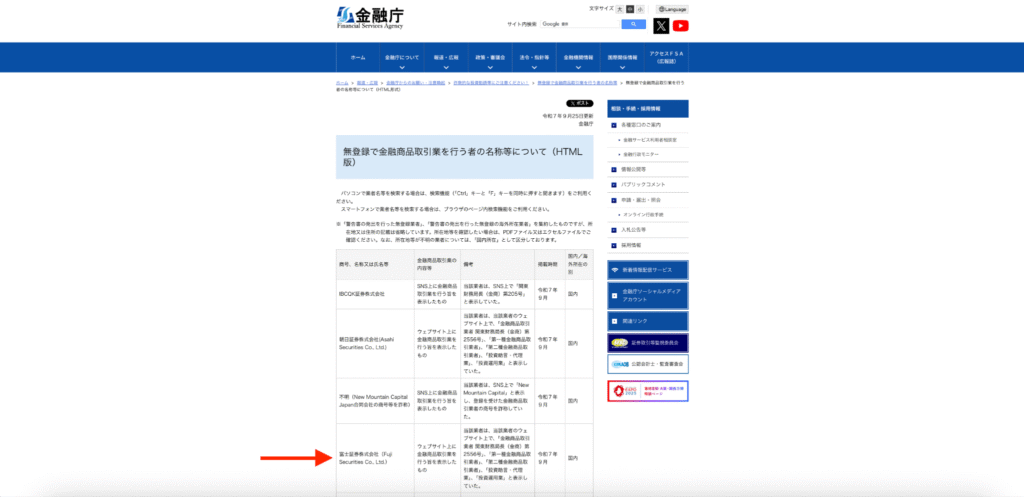1024x497 pixels.
Task: Open the オンライン行政手続 sidebar link
Action: click(x=643, y=215)
